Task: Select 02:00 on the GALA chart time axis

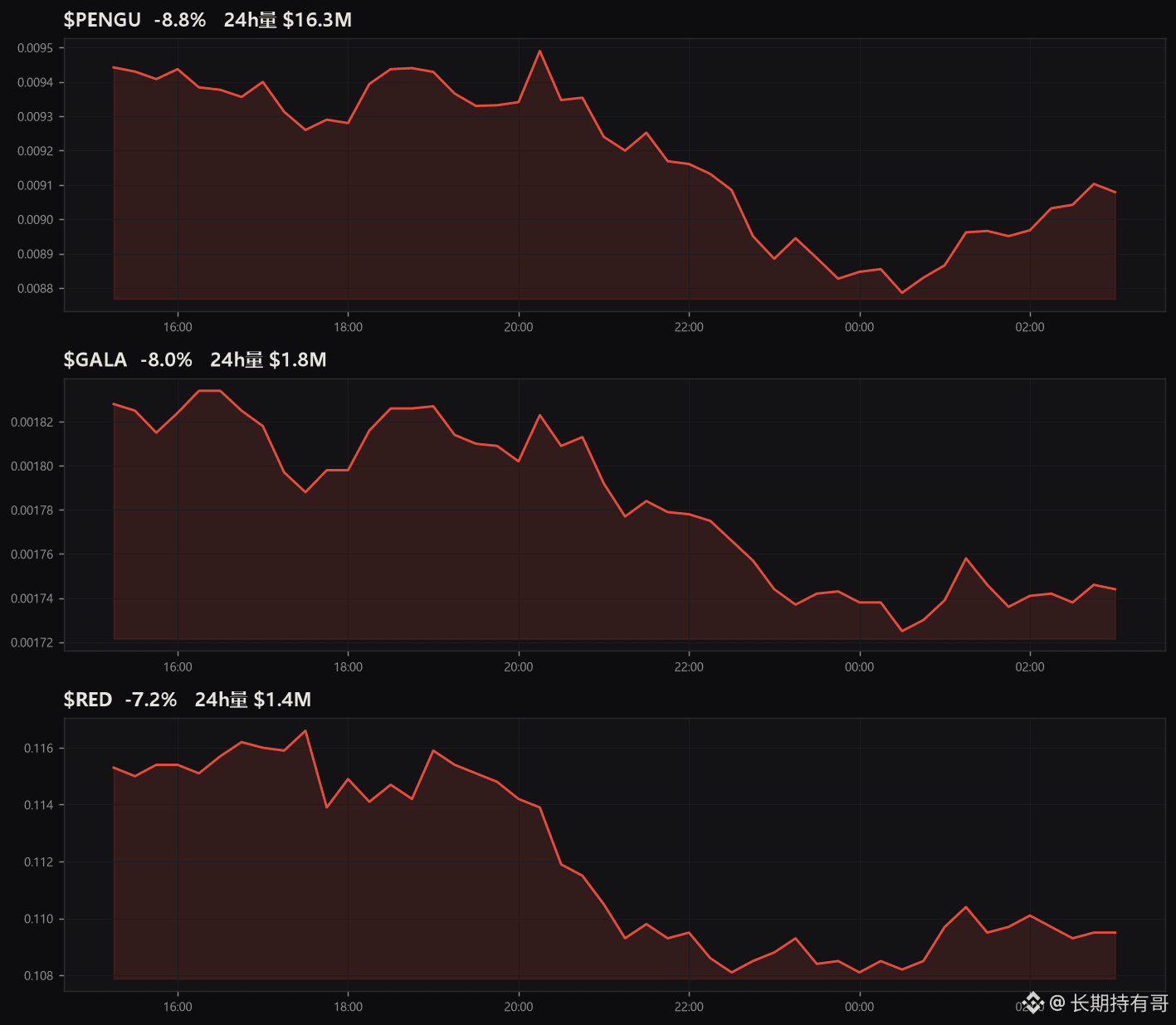Action: (x=1030, y=666)
